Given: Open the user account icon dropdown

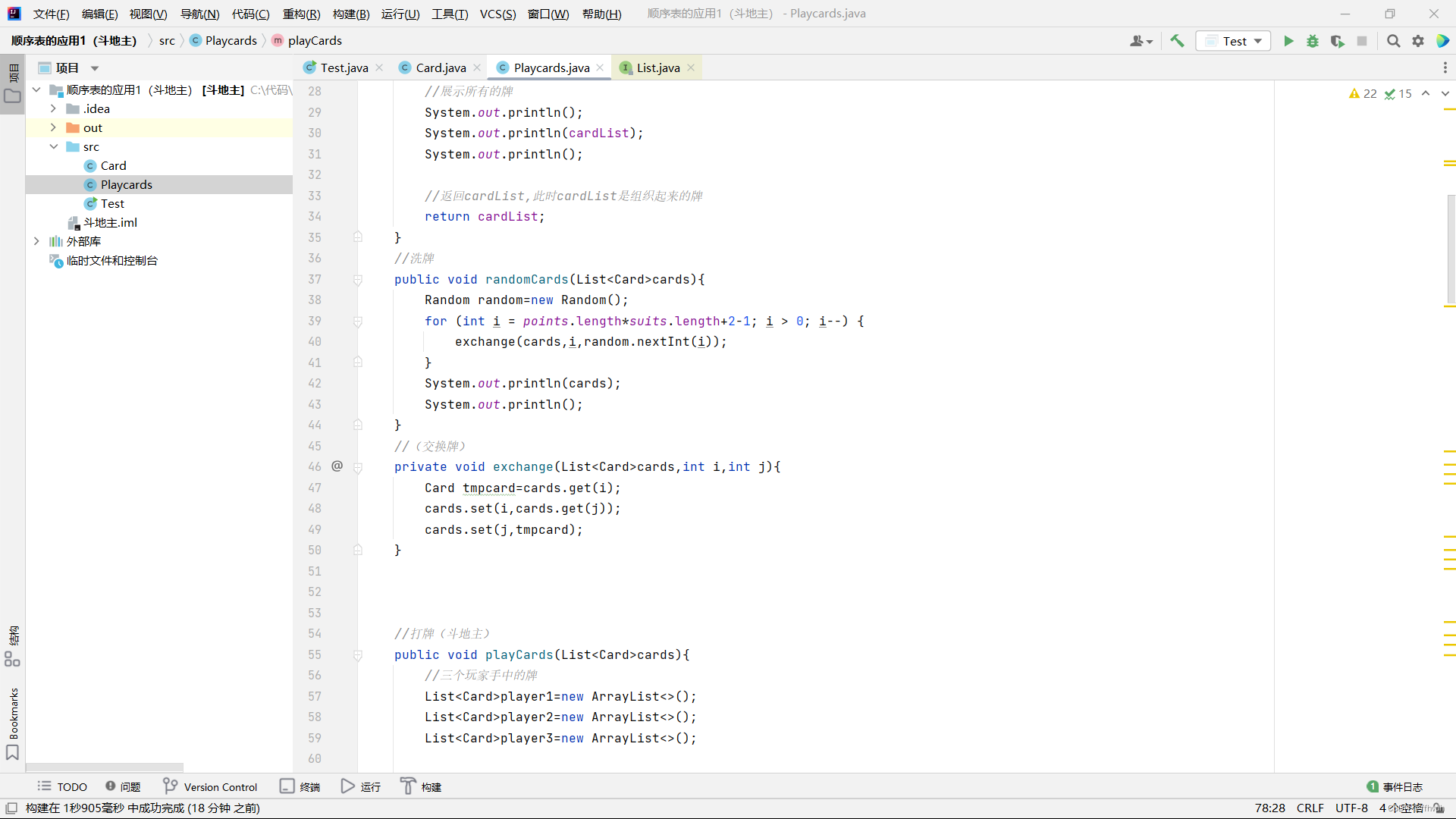Looking at the screenshot, I should [x=1141, y=41].
